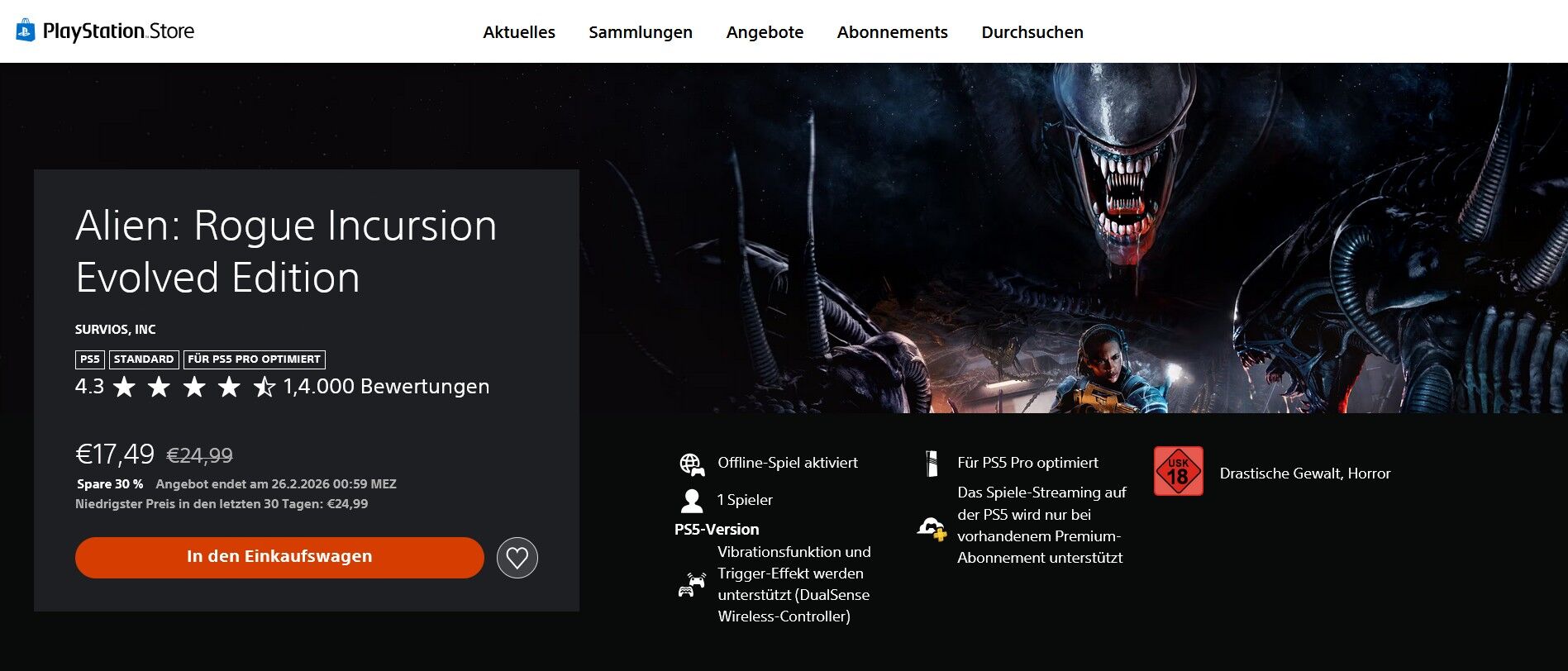Screen dimensions: 1568x671
Task: Click the offline play globe icon
Action: (691, 464)
